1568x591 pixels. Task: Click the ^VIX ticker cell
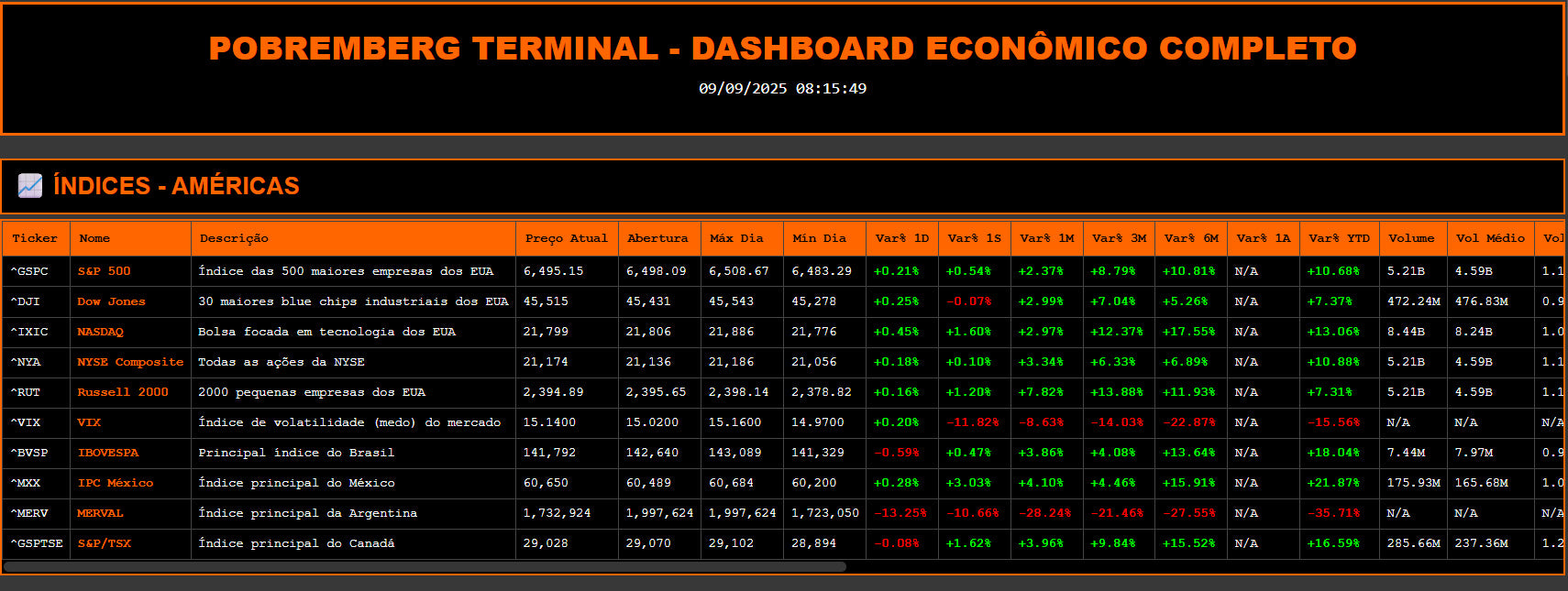tap(26, 422)
